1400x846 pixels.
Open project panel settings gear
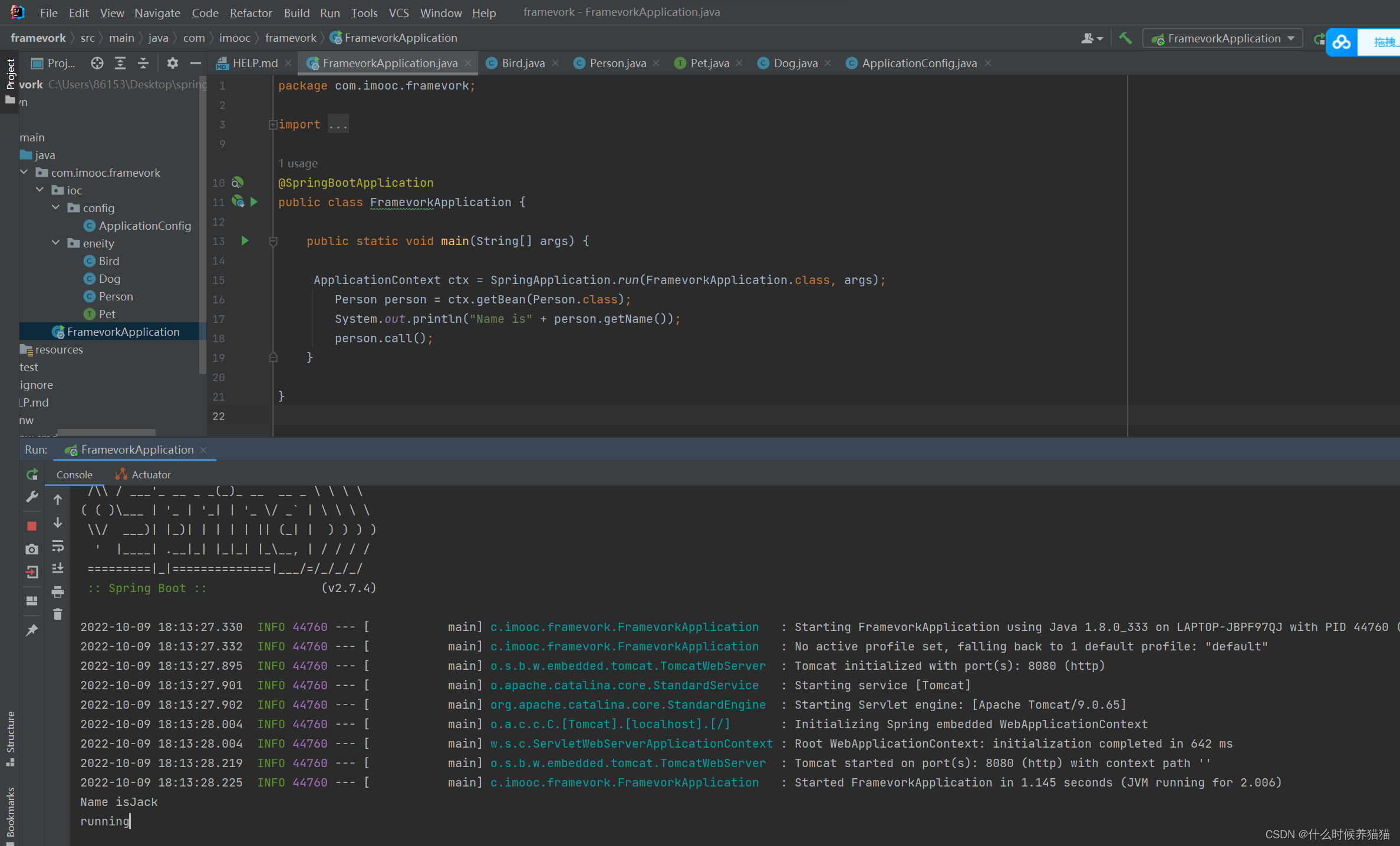(172, 63)
